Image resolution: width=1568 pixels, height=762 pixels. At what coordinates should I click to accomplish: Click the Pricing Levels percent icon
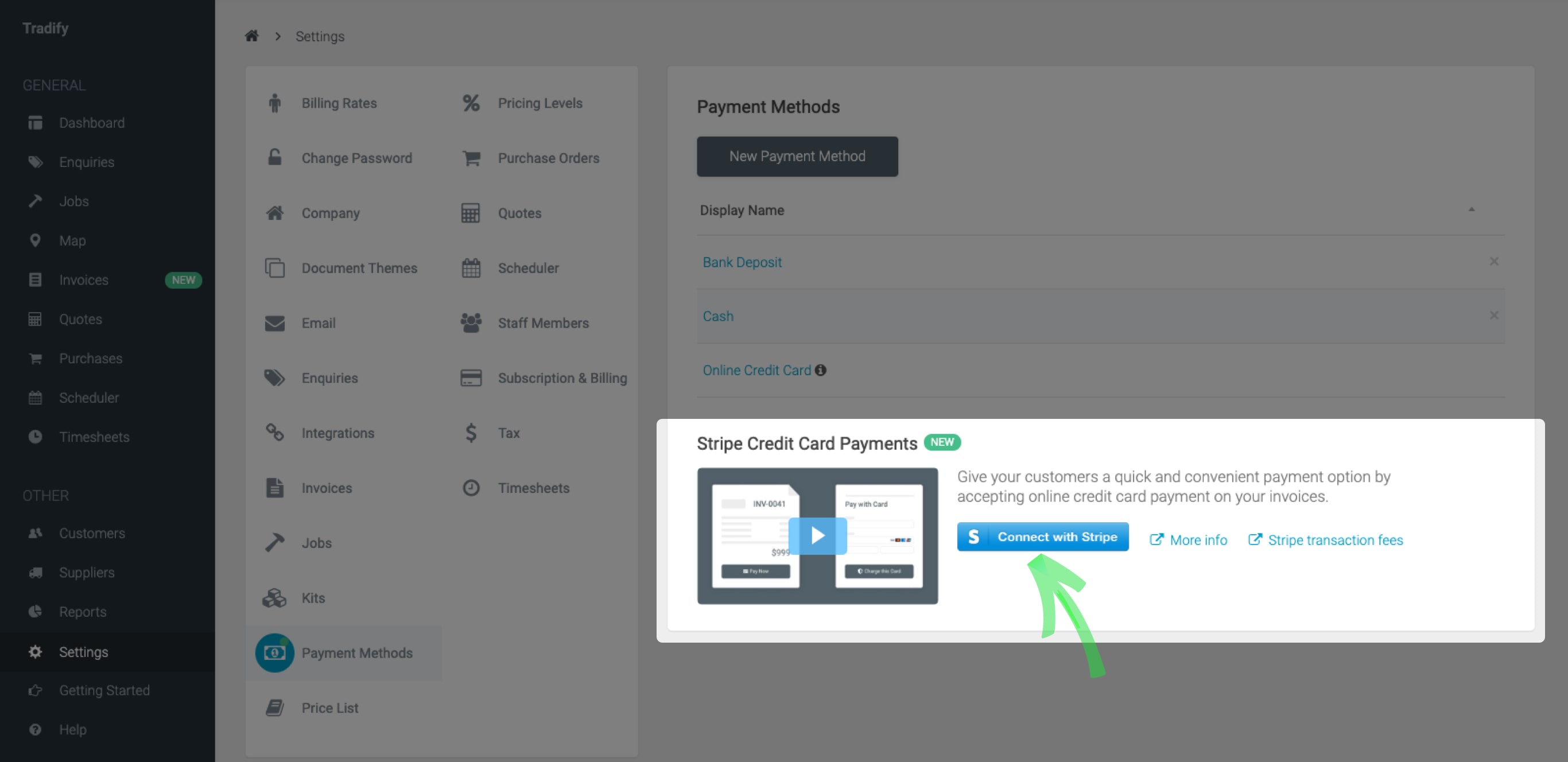click(471, 103)
